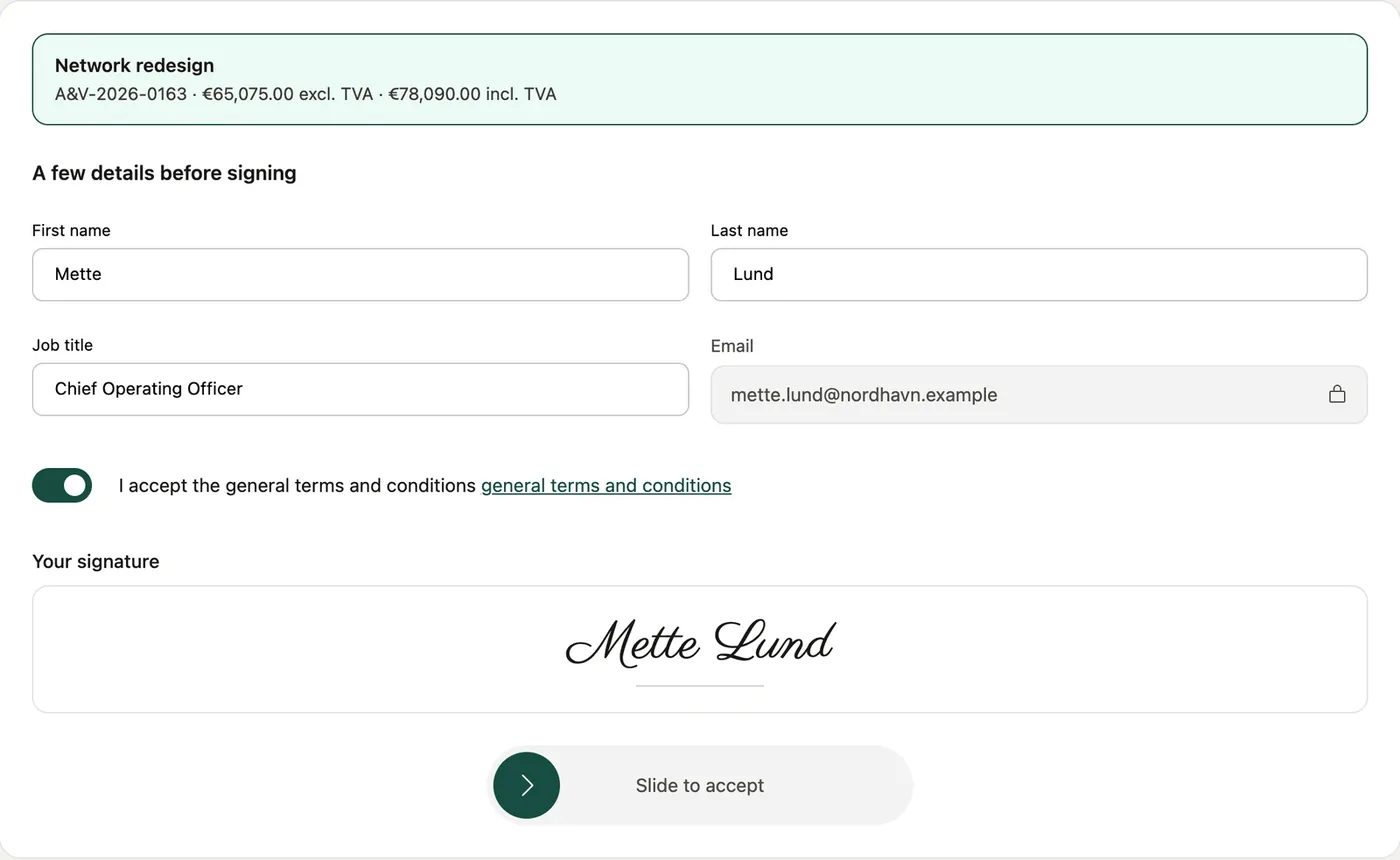
Task: Click the Mette Lund signature box
Action: [x=700, y=649]
